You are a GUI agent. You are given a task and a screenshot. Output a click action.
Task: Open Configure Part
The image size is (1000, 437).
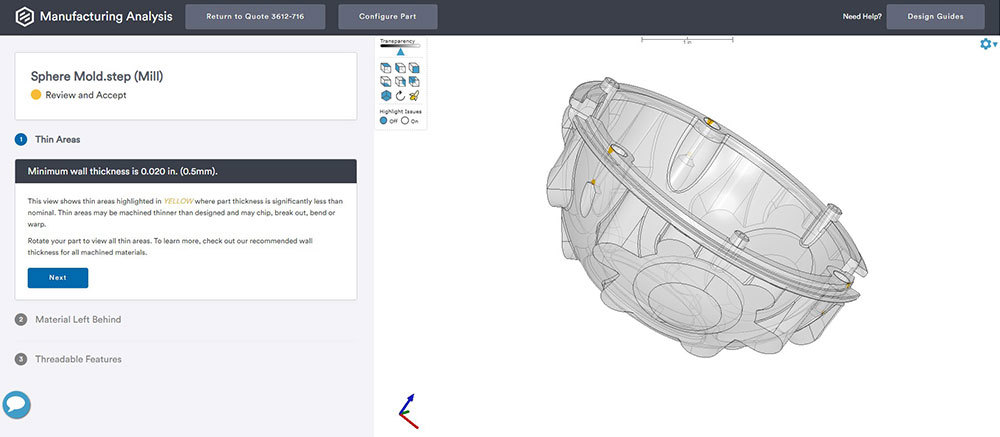coord(388,16)
